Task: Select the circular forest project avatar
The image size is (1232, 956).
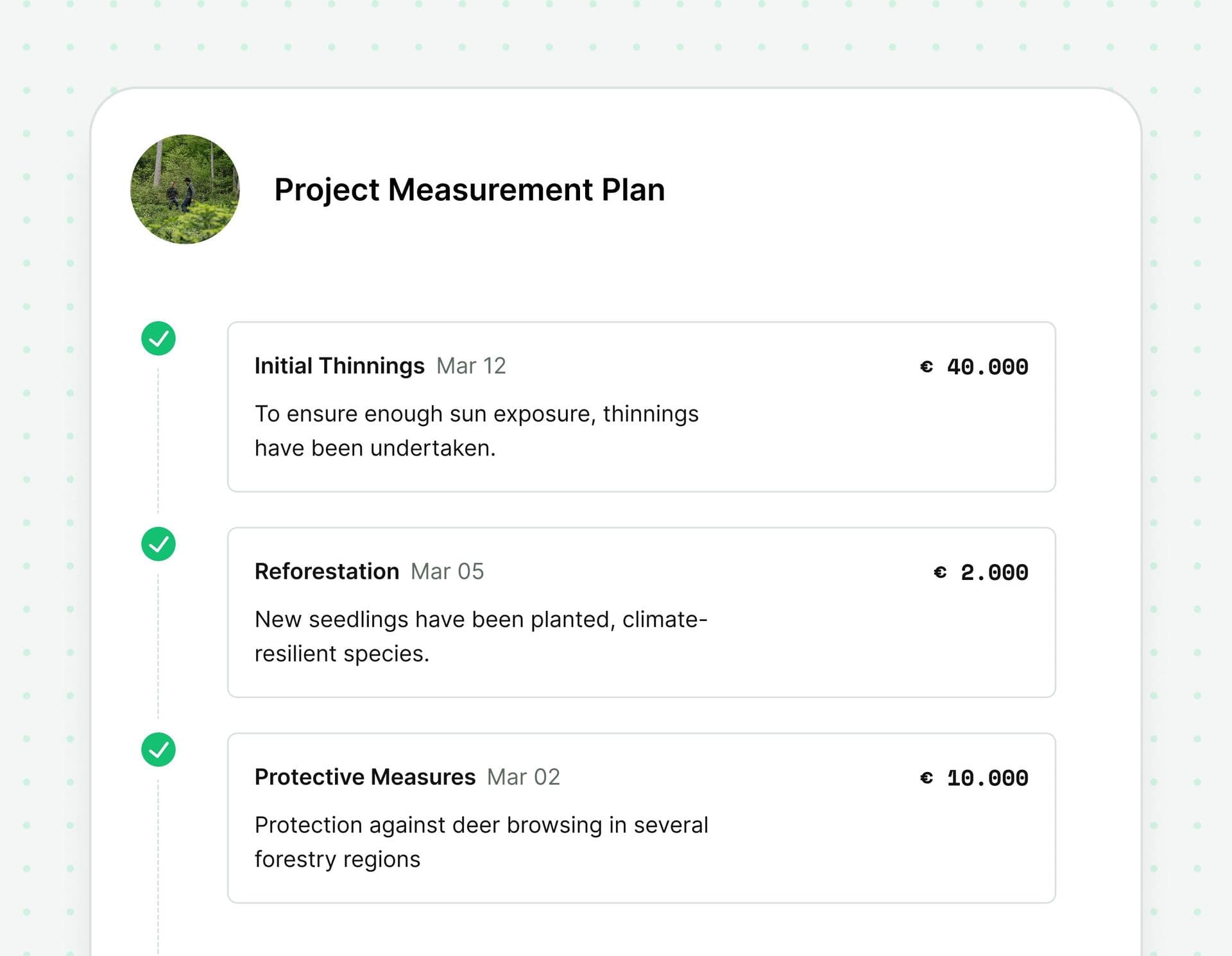Action: click(185, 190)
